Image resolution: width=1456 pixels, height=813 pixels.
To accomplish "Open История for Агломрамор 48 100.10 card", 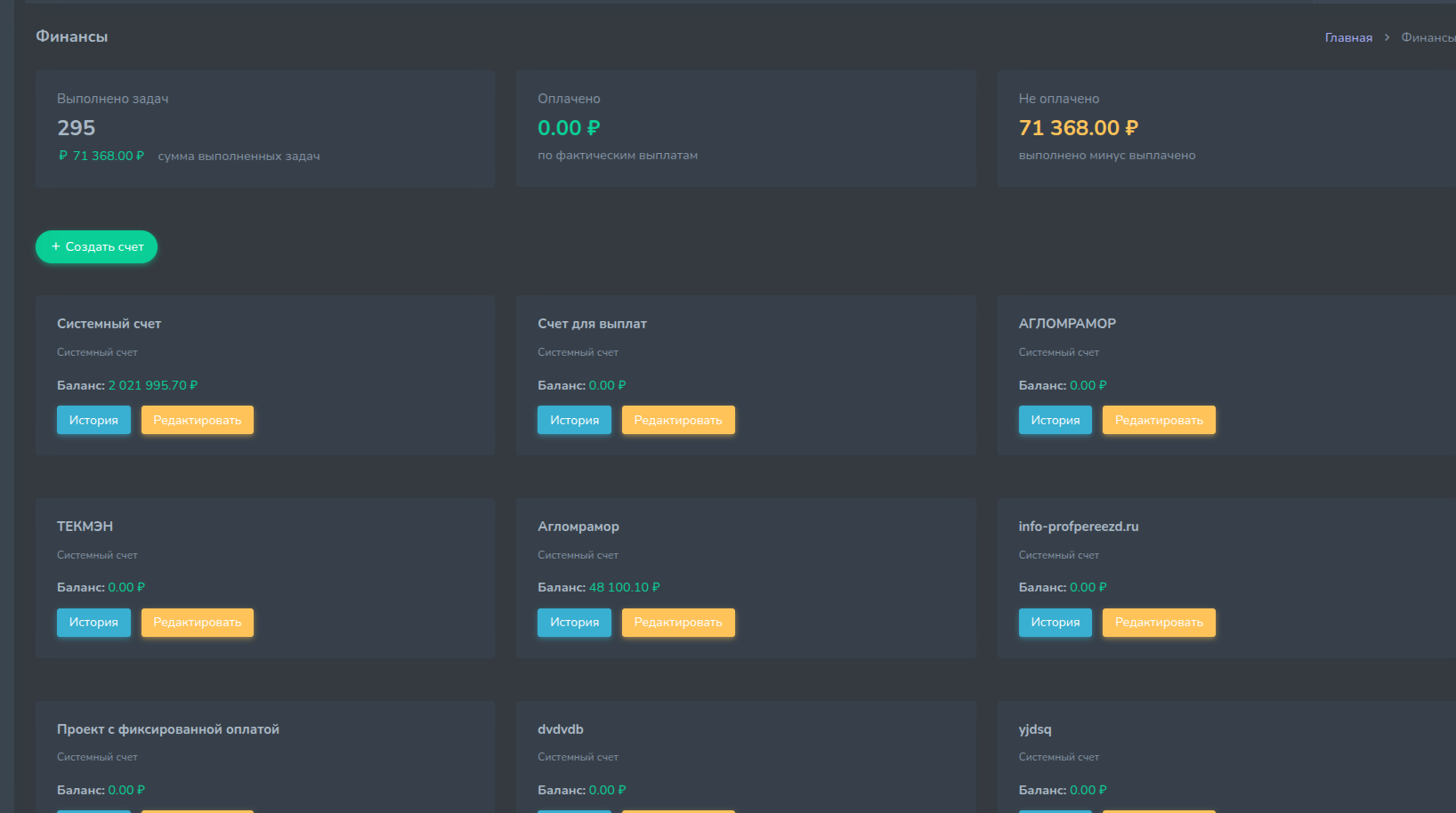I will 574,623.
